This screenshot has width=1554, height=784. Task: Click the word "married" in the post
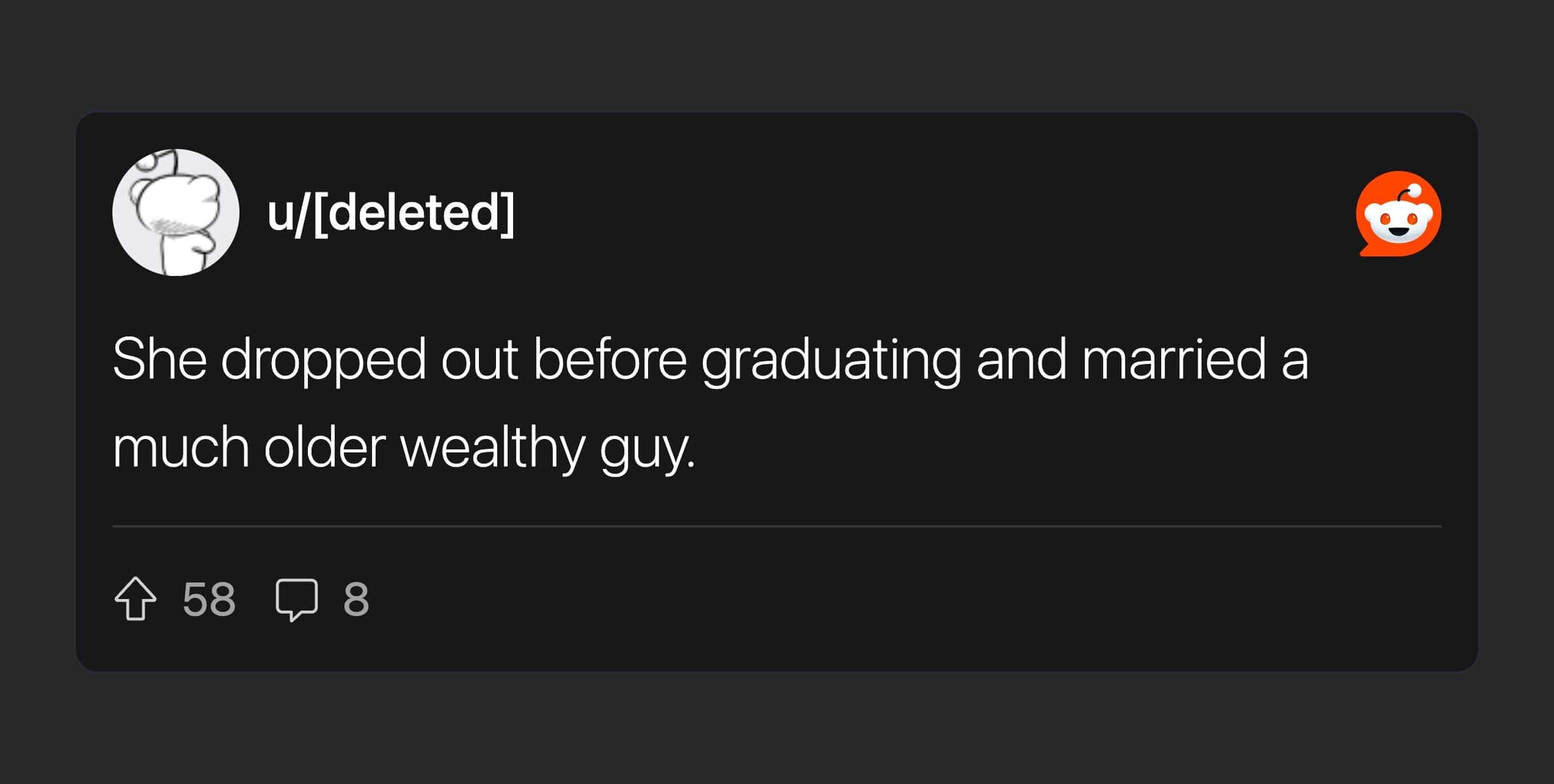[1174, 359]
